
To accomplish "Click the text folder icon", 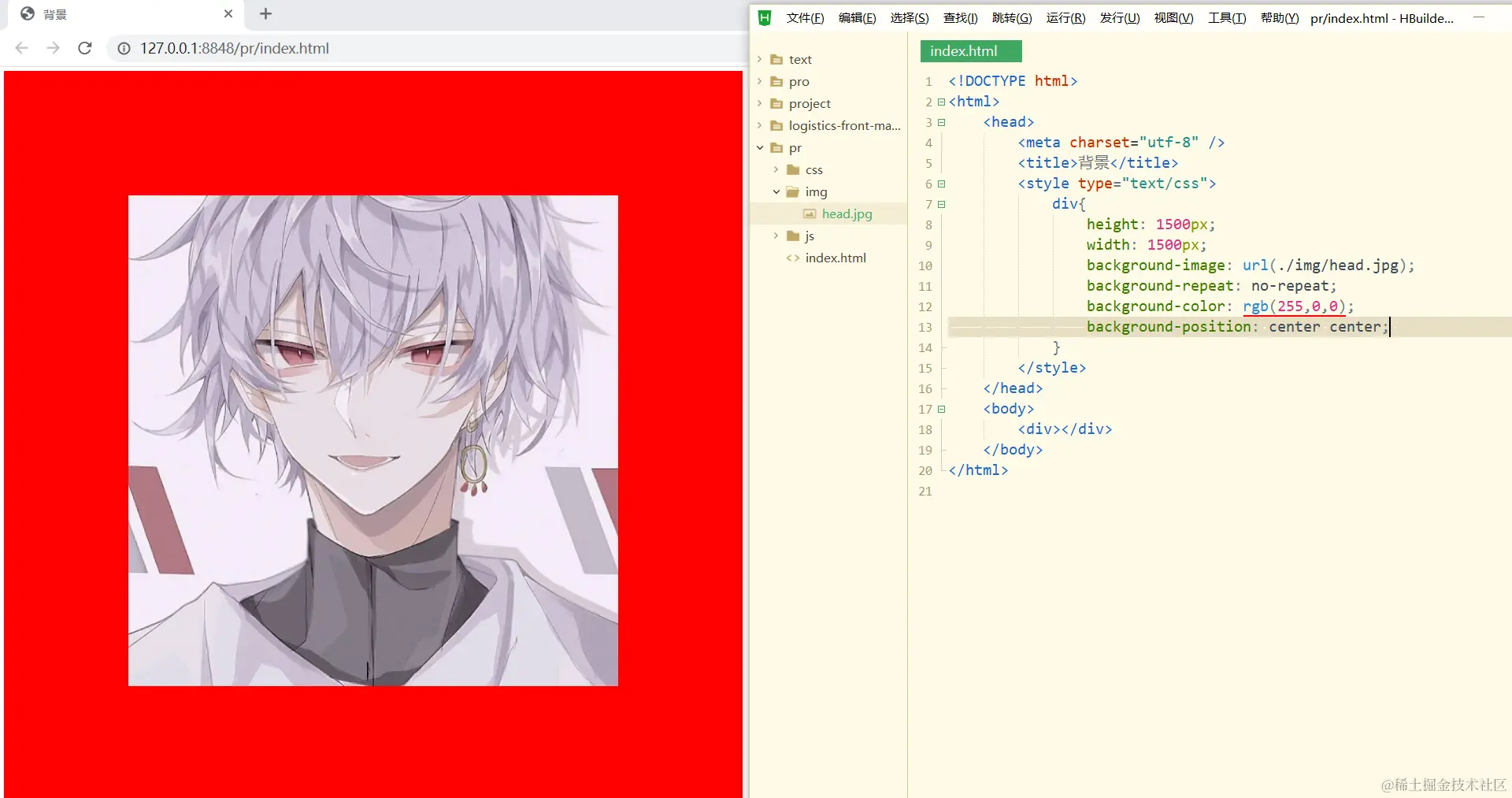I will click(776, 59).
